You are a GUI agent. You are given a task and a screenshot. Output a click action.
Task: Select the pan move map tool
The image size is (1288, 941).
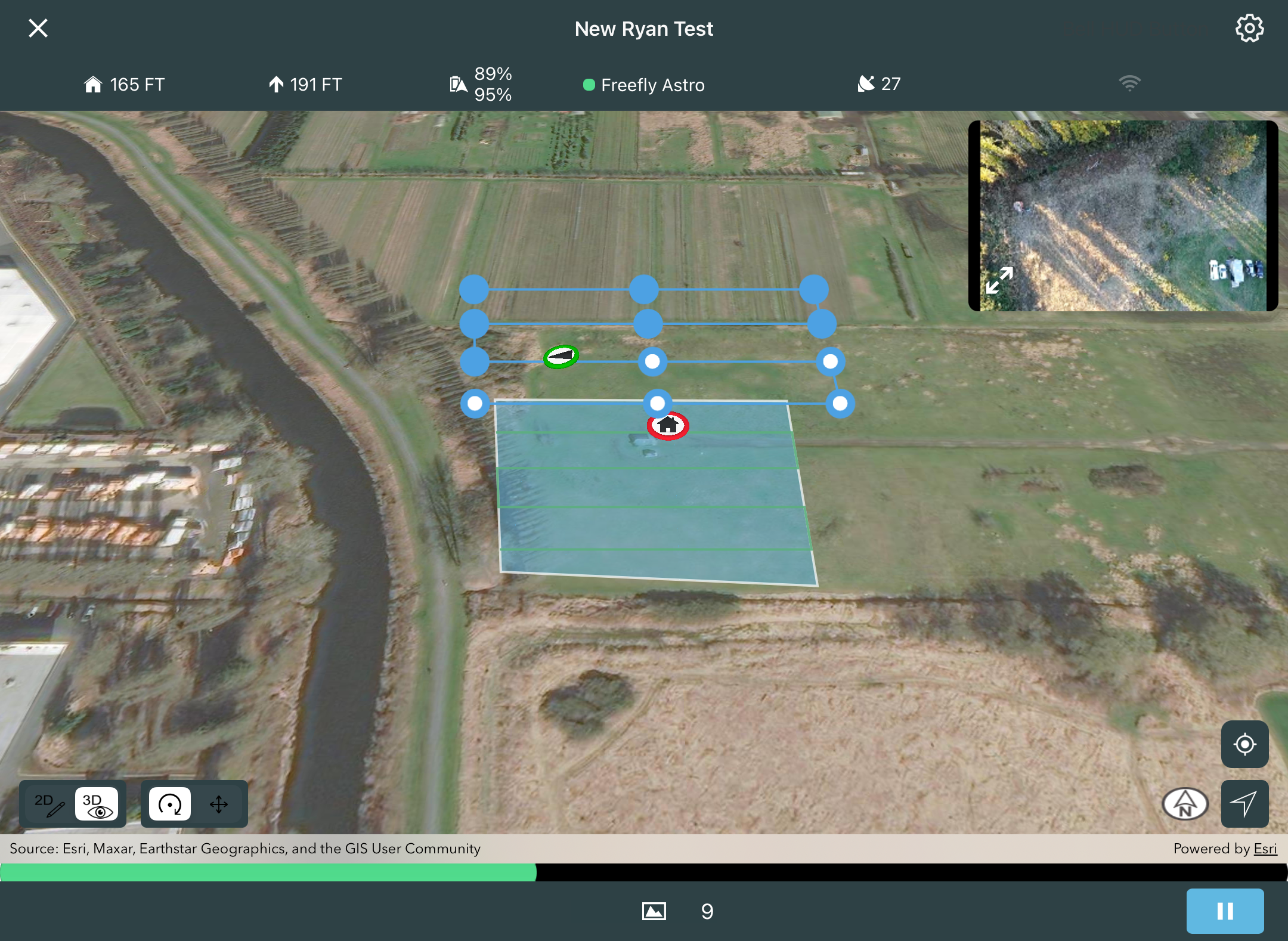(219, 804)
